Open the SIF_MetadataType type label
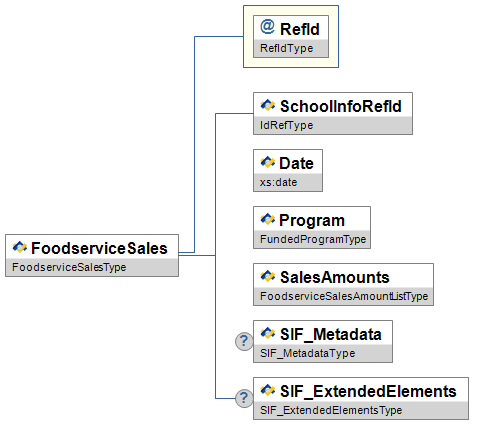 pyautogui.click(x=308, y=353)
